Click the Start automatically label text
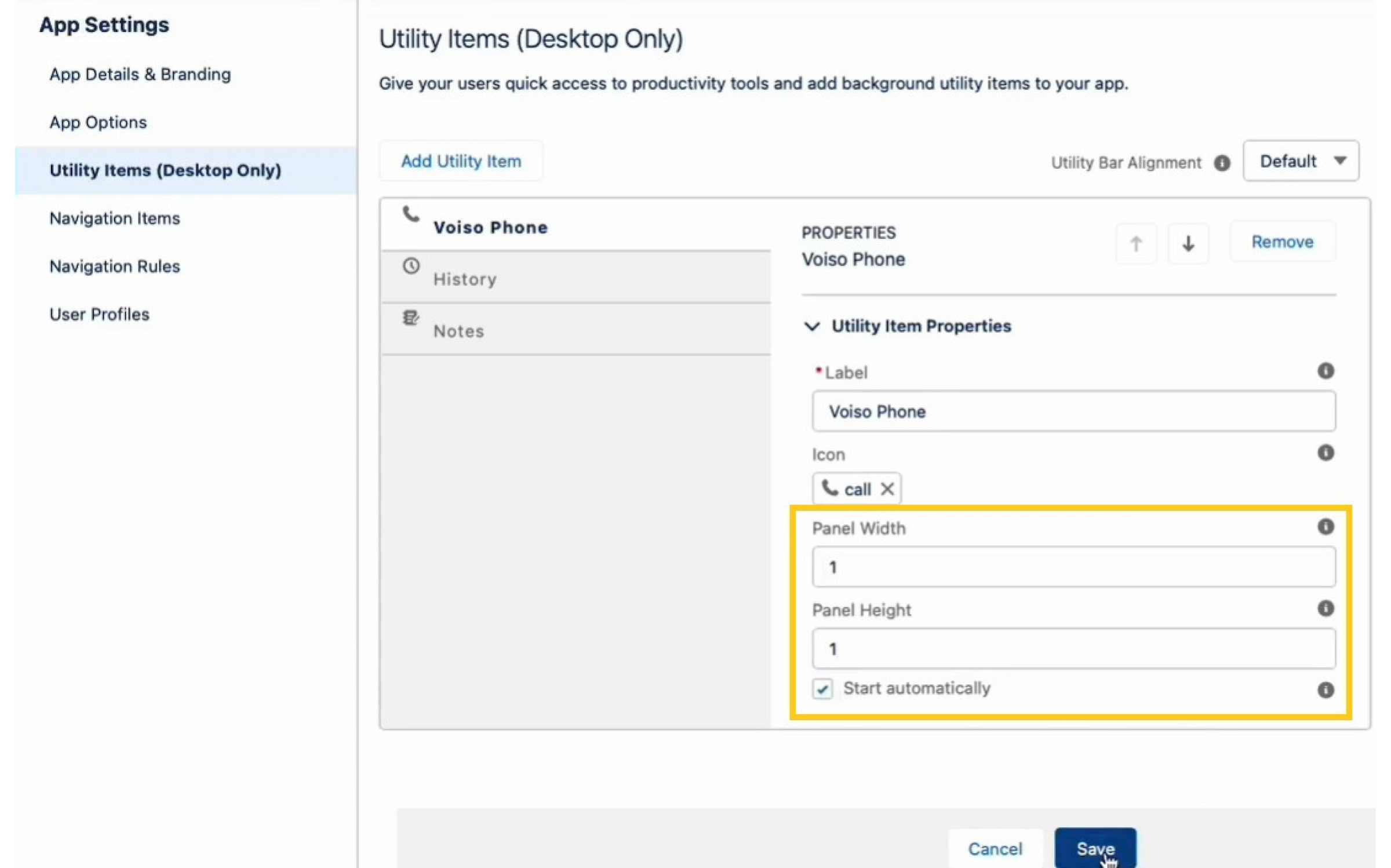1391x868 pixels. point(916,688)
